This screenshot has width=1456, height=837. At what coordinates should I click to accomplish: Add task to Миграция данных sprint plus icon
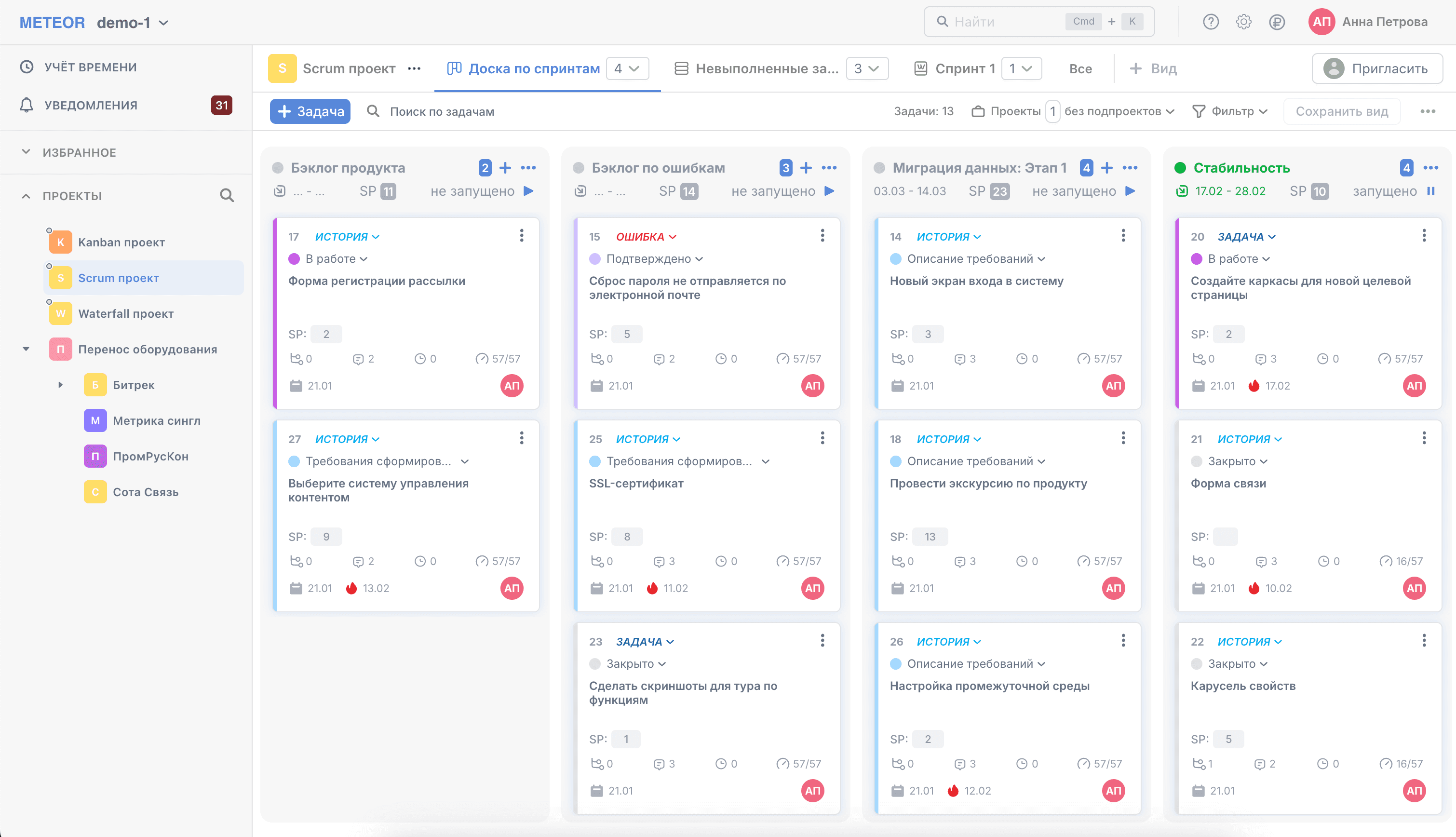1106,168
